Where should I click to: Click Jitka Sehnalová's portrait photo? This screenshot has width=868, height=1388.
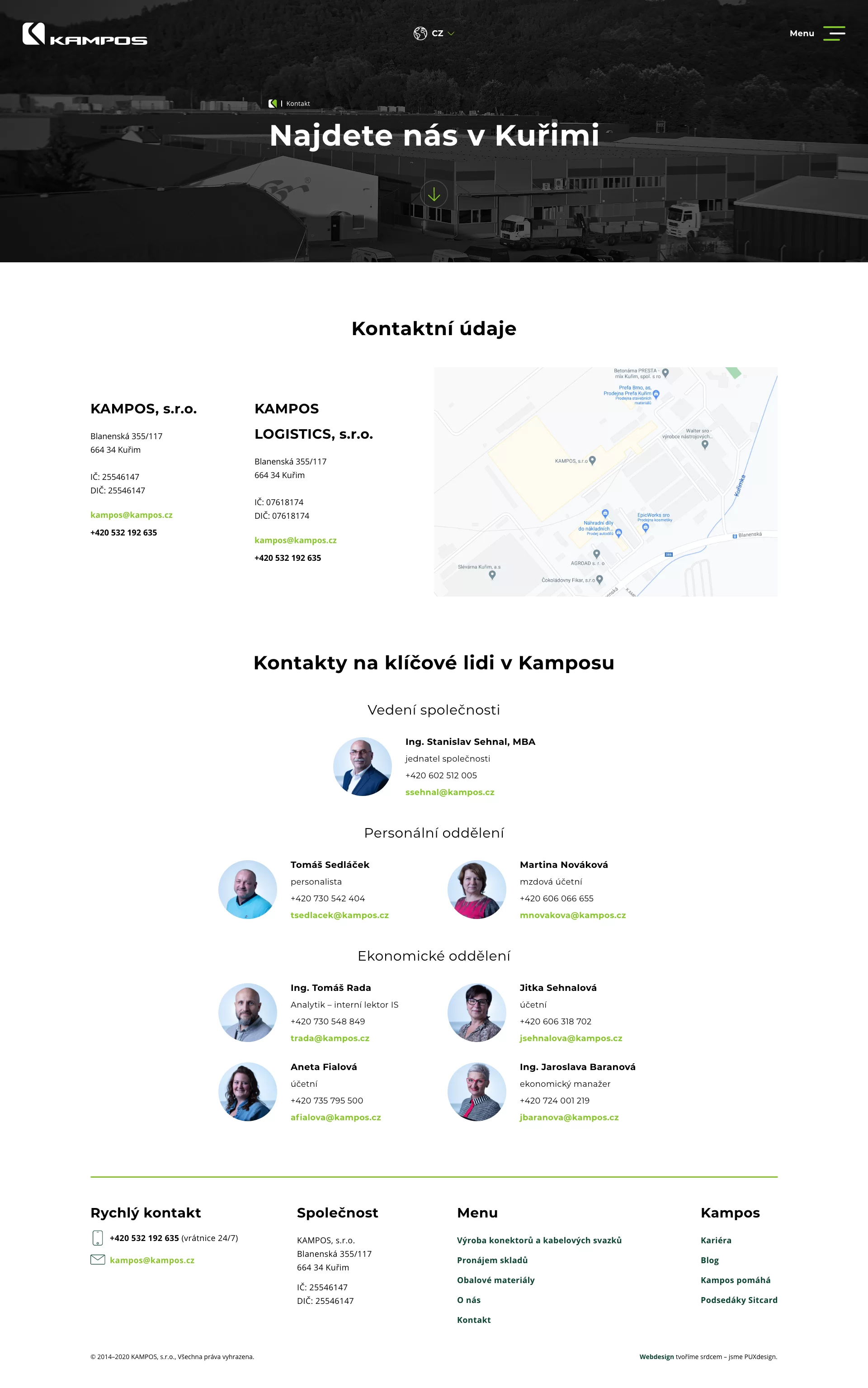[x=477, y=1013]
